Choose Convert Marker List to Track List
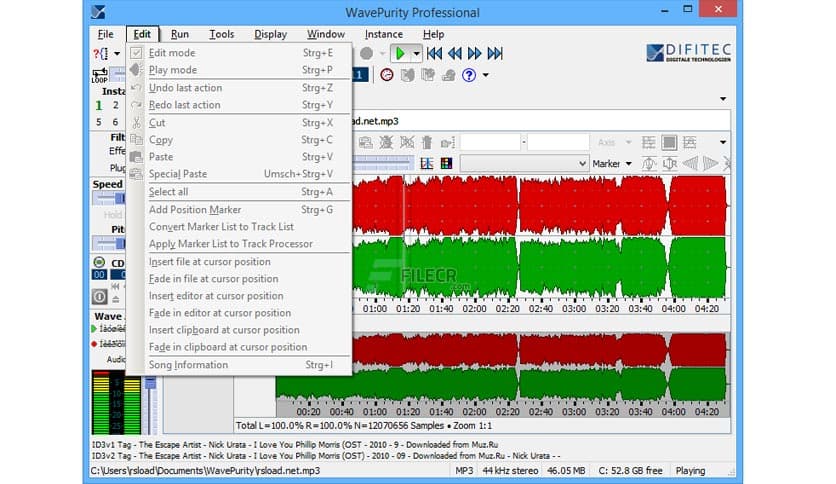 coord(239,227)
